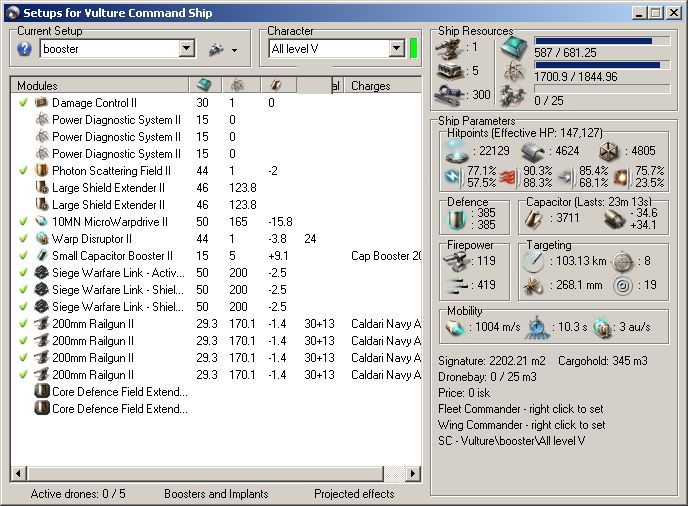Toggle the Photon Scattering Field II checkmark

pyautogui.click(x=23, y=170)
